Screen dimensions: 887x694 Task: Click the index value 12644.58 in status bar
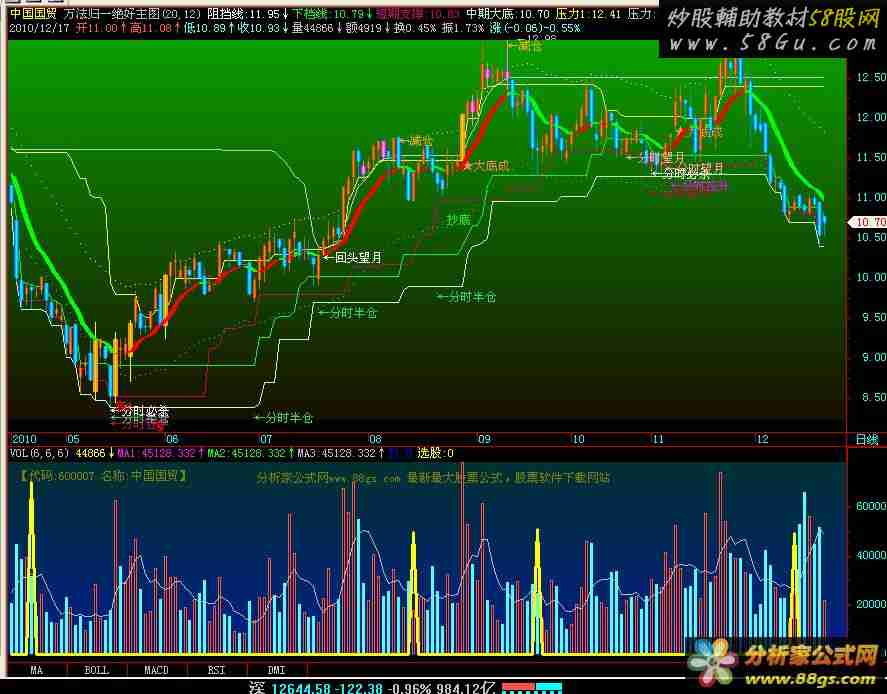click(300, 688)
